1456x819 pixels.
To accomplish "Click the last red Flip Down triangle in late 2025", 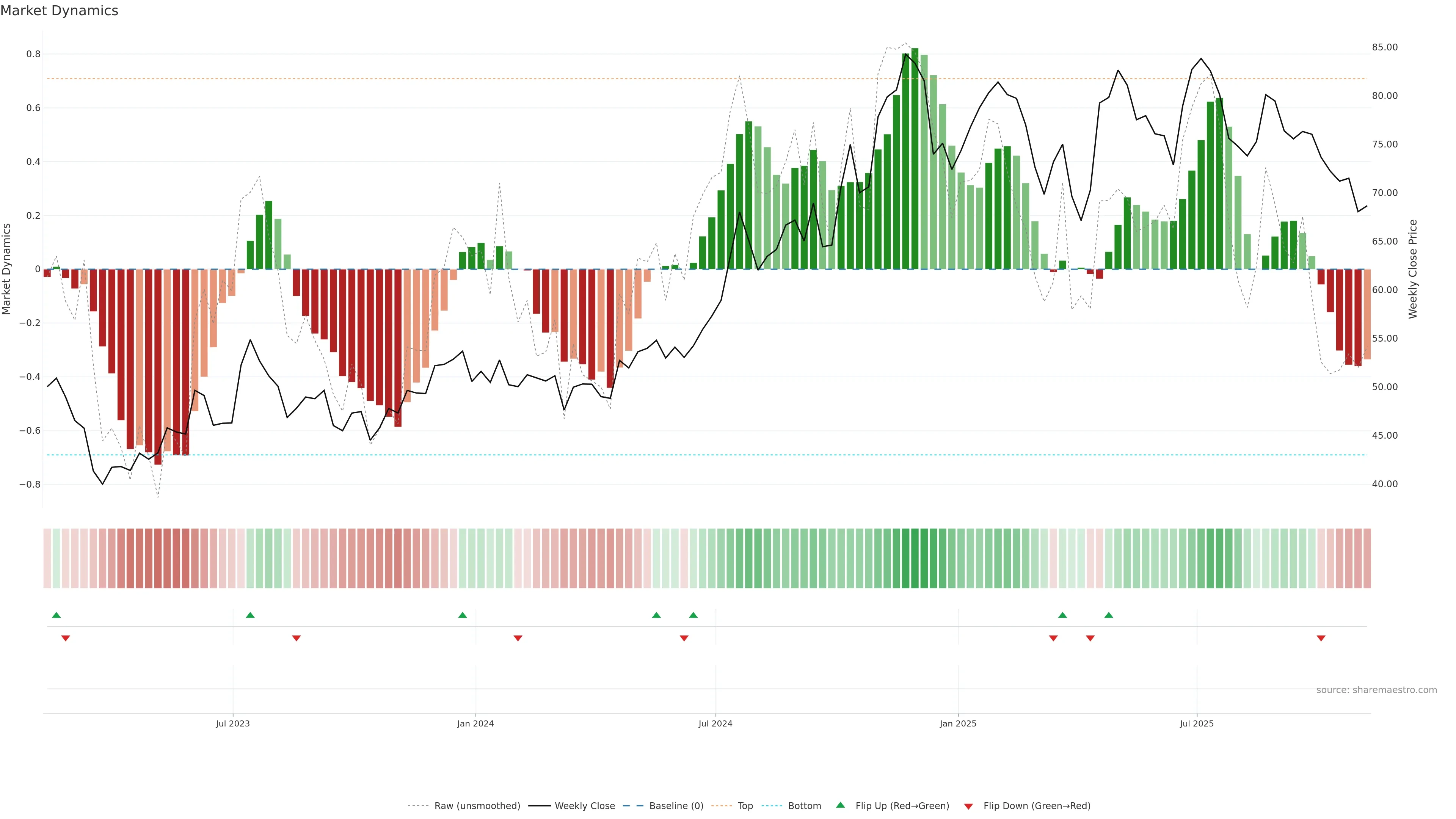I will pyautogui.click(x=1321, y=638).
